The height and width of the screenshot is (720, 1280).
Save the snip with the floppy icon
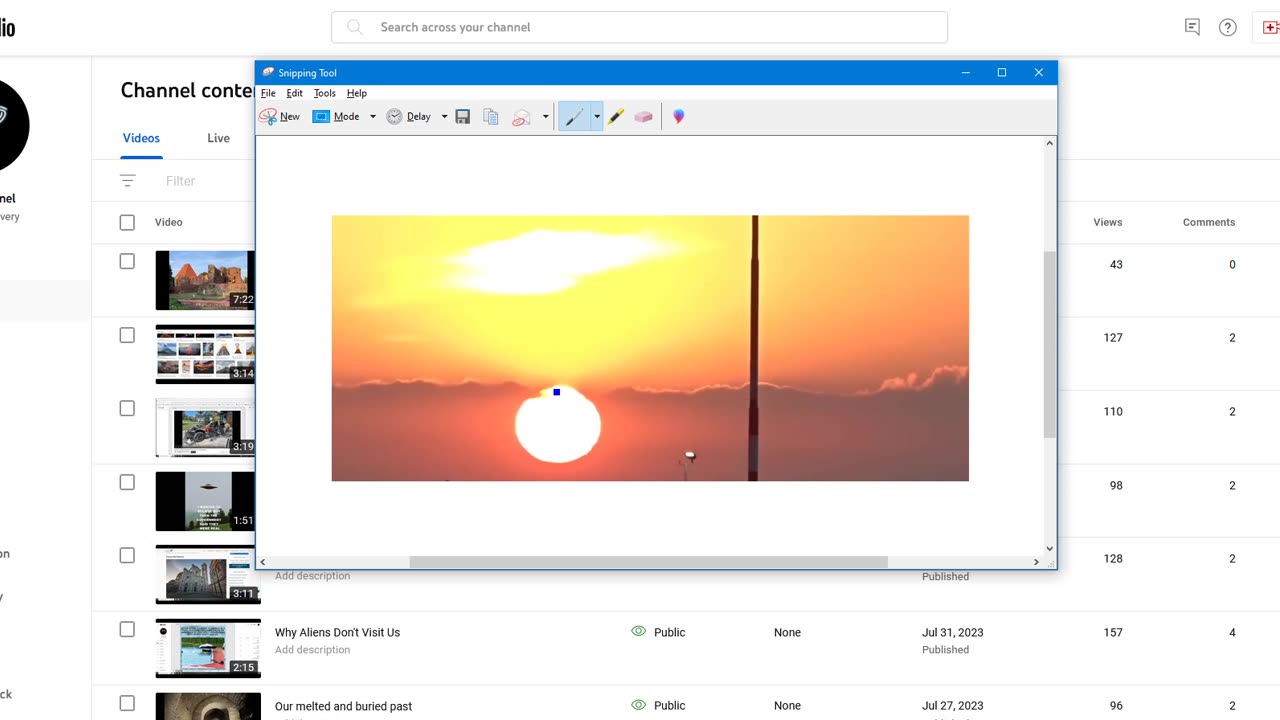tap(463, 117)
